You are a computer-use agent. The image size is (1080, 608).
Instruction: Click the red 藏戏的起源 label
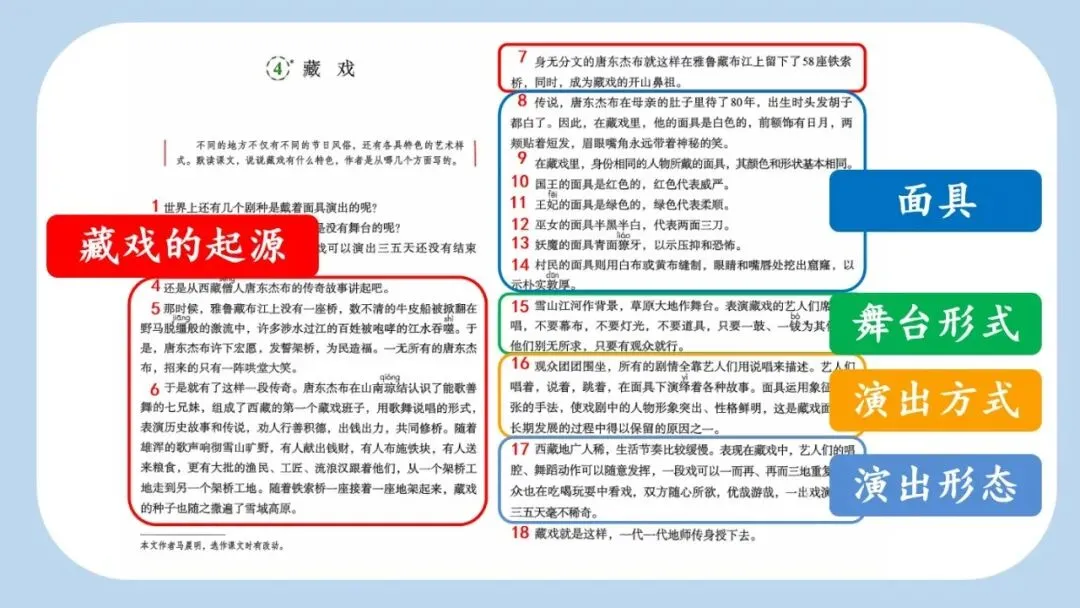click(183, 246)
